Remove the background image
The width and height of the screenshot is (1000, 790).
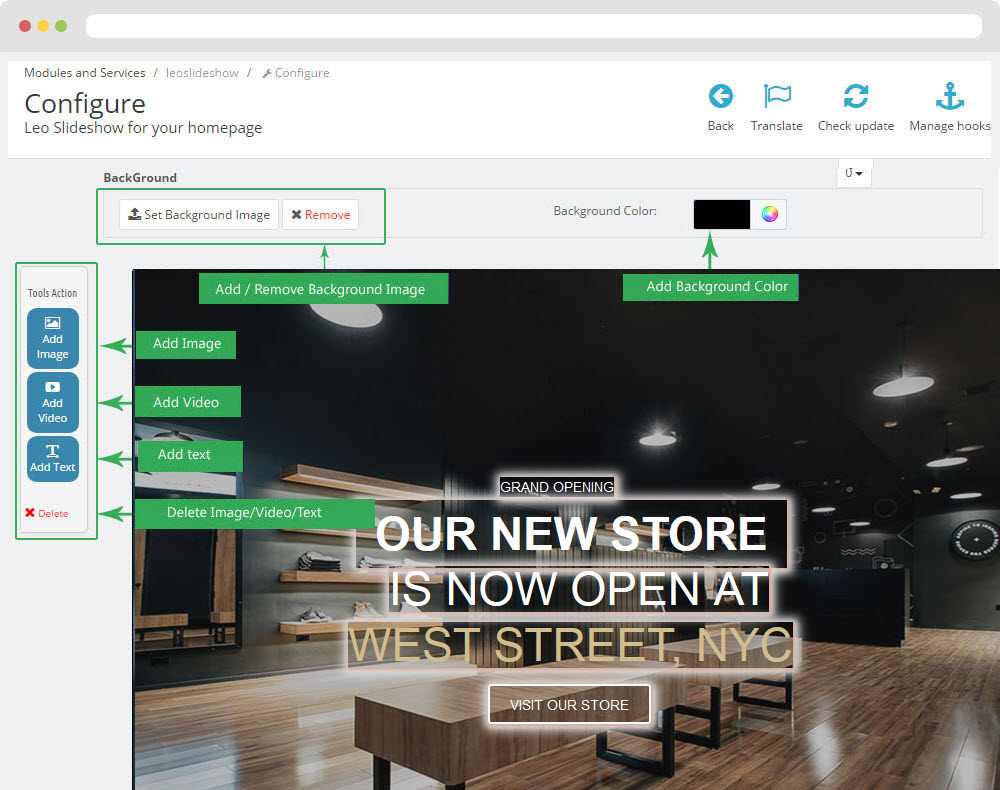[x=321, y=214]
